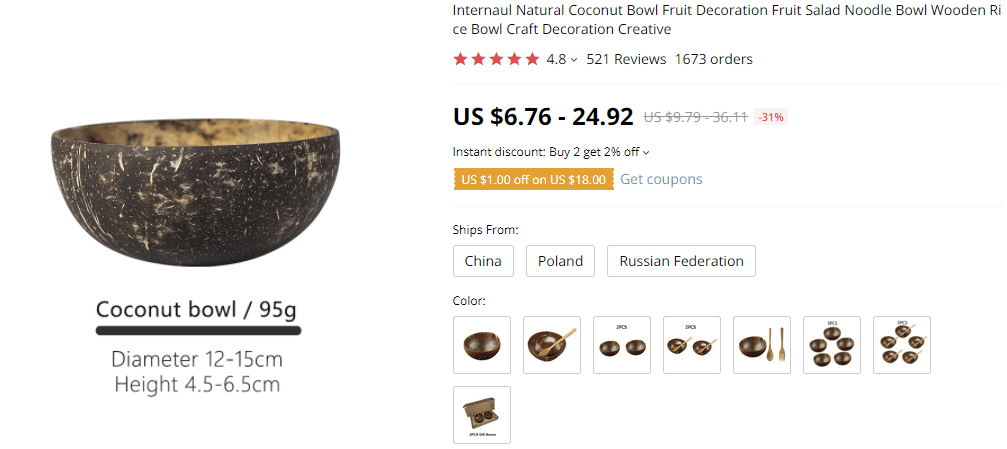
Task: Select the 5PCS bowls without spoons variant
Action: [831, 345]
